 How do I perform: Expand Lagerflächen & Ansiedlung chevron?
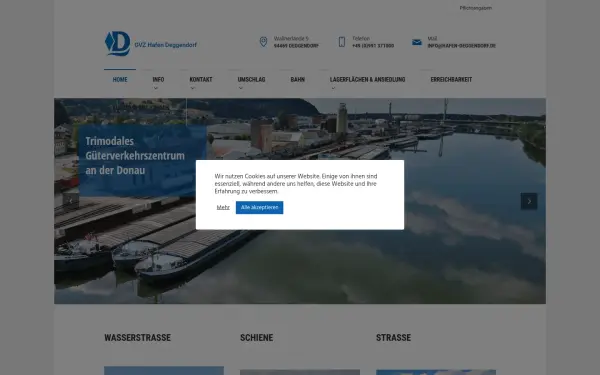click(x=333, y=88)
